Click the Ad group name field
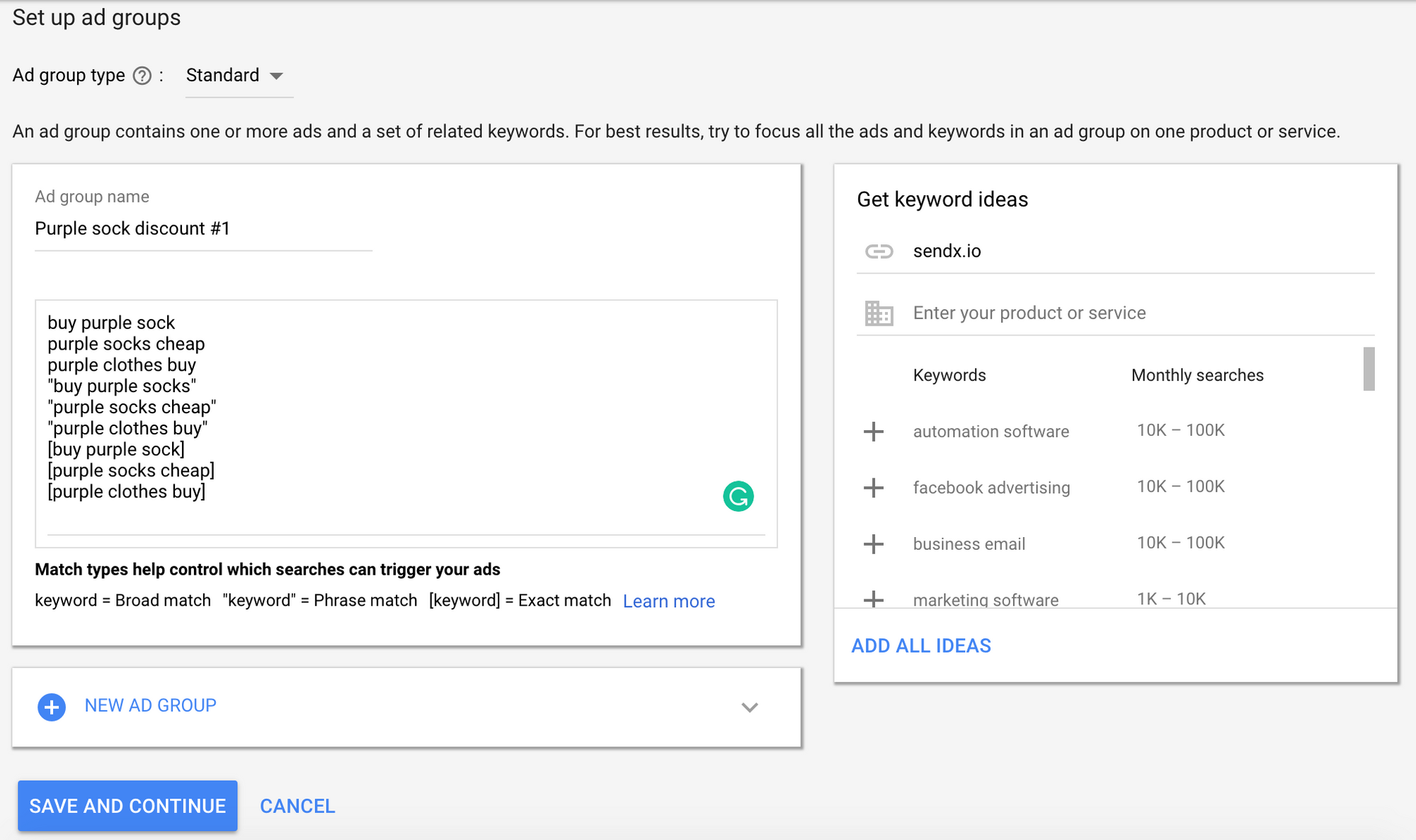Image resolution: width=1416 pixels, height=840 pixels. [203, 229]
